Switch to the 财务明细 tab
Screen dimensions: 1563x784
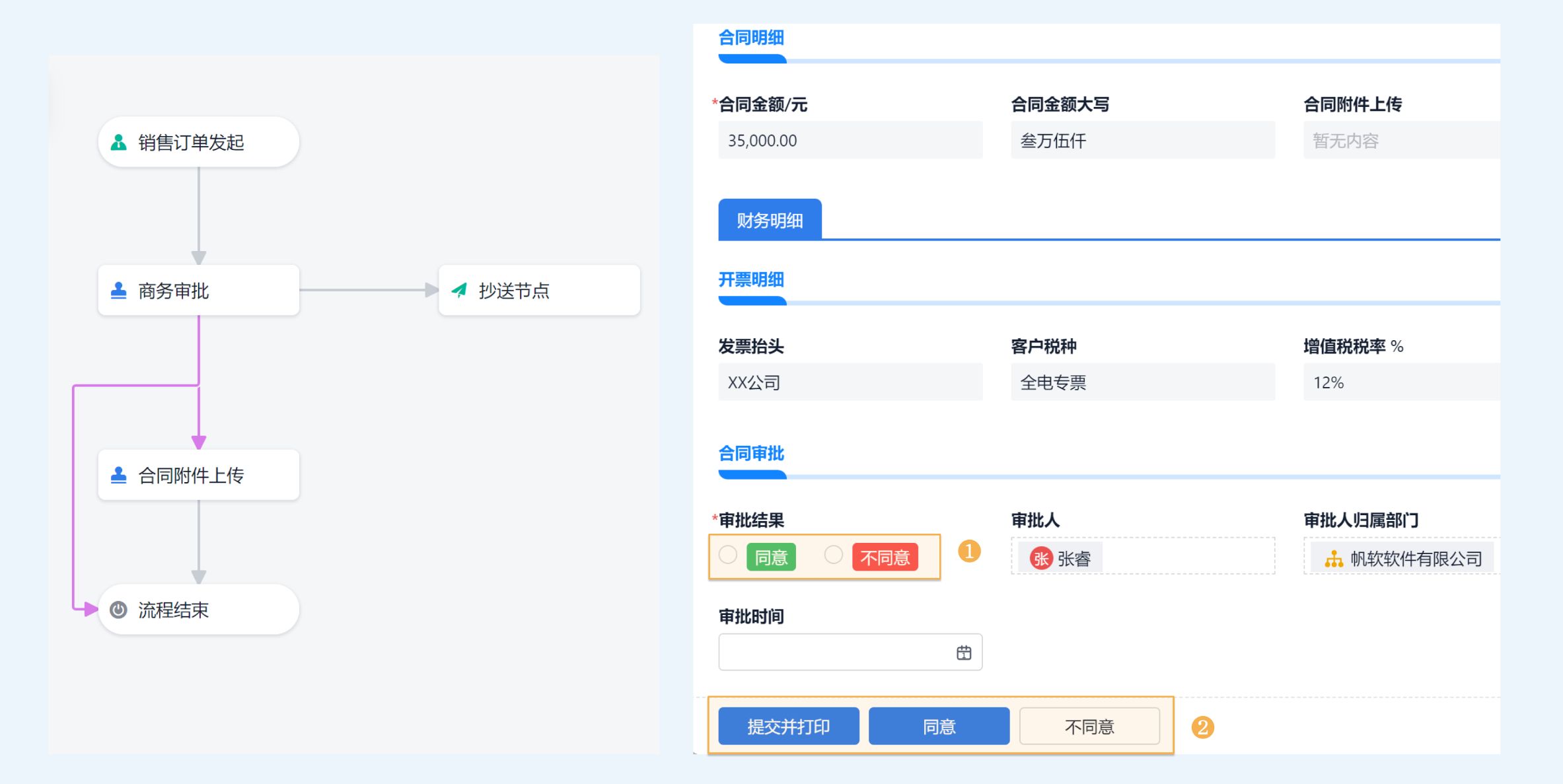point(770,220)
